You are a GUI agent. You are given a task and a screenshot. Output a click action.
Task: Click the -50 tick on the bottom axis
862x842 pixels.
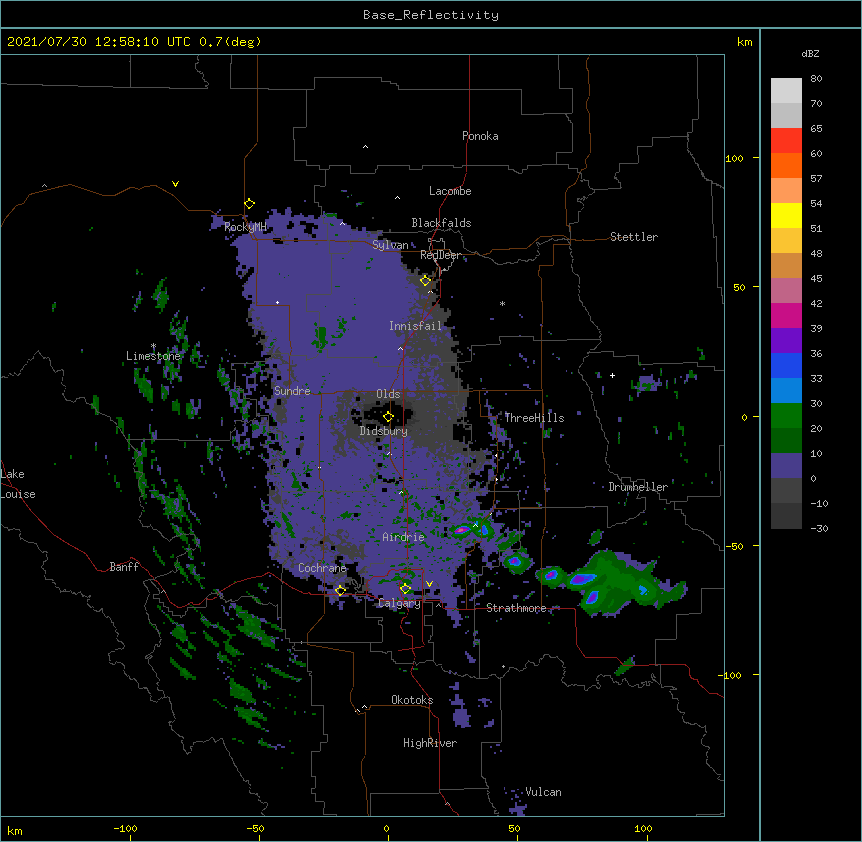click(x=255, y=828)
